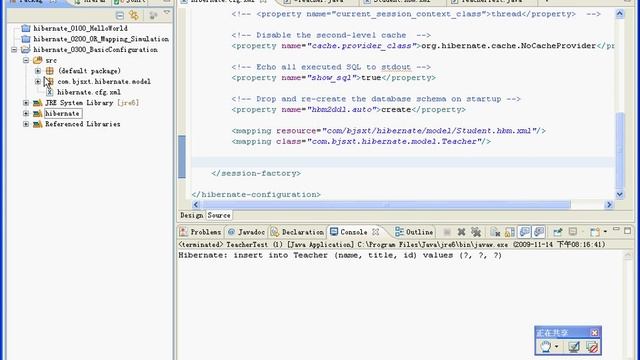Remove launch in Console toolbar
Viewport: 640px width, 360px height.
(461, 232)
